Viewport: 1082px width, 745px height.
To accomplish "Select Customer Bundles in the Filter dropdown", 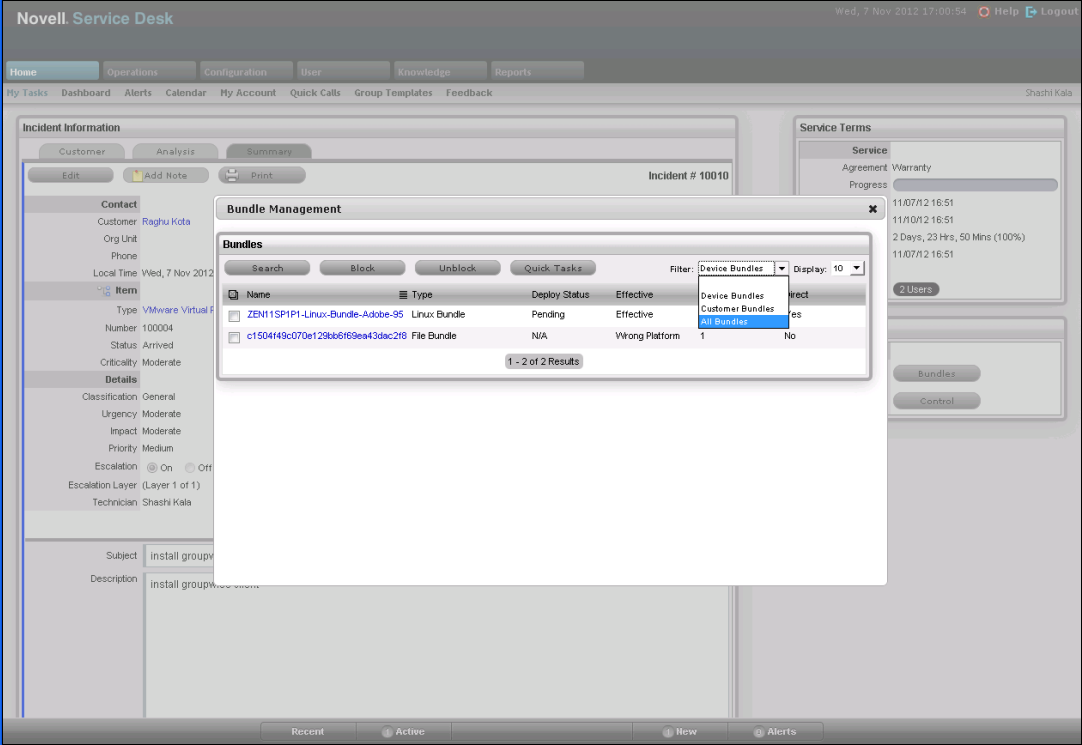I will [x=736, y=309].
